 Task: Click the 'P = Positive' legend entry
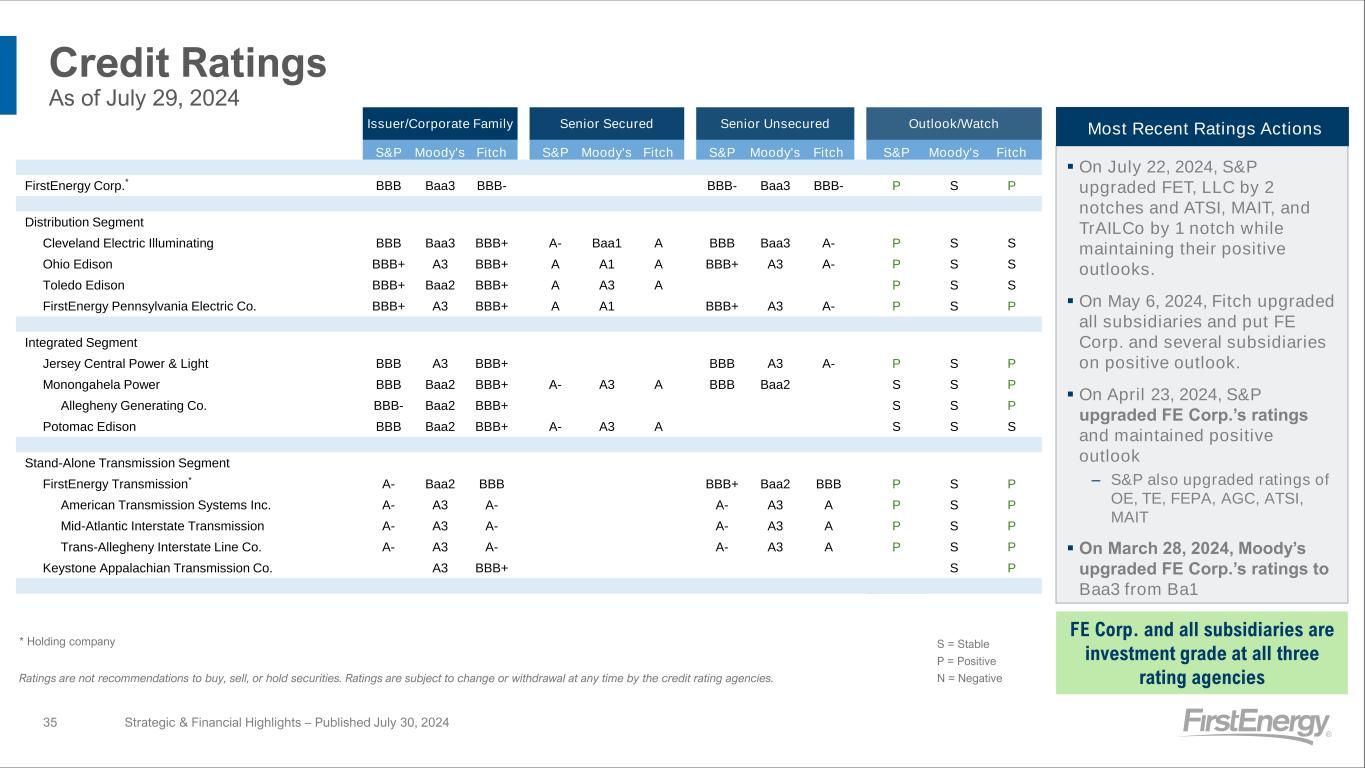tap(966, 661)
